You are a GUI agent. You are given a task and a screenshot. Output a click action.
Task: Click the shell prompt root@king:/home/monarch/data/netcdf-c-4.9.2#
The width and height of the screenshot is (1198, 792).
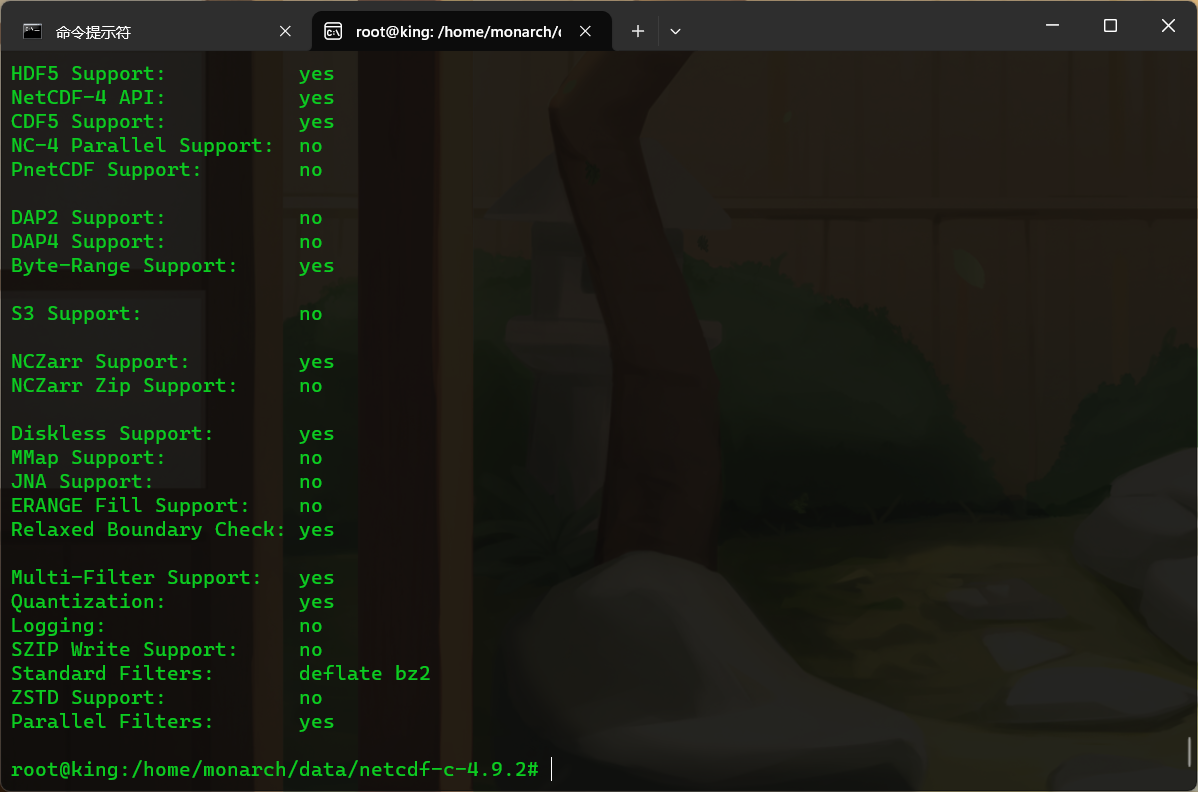[275, 769]
